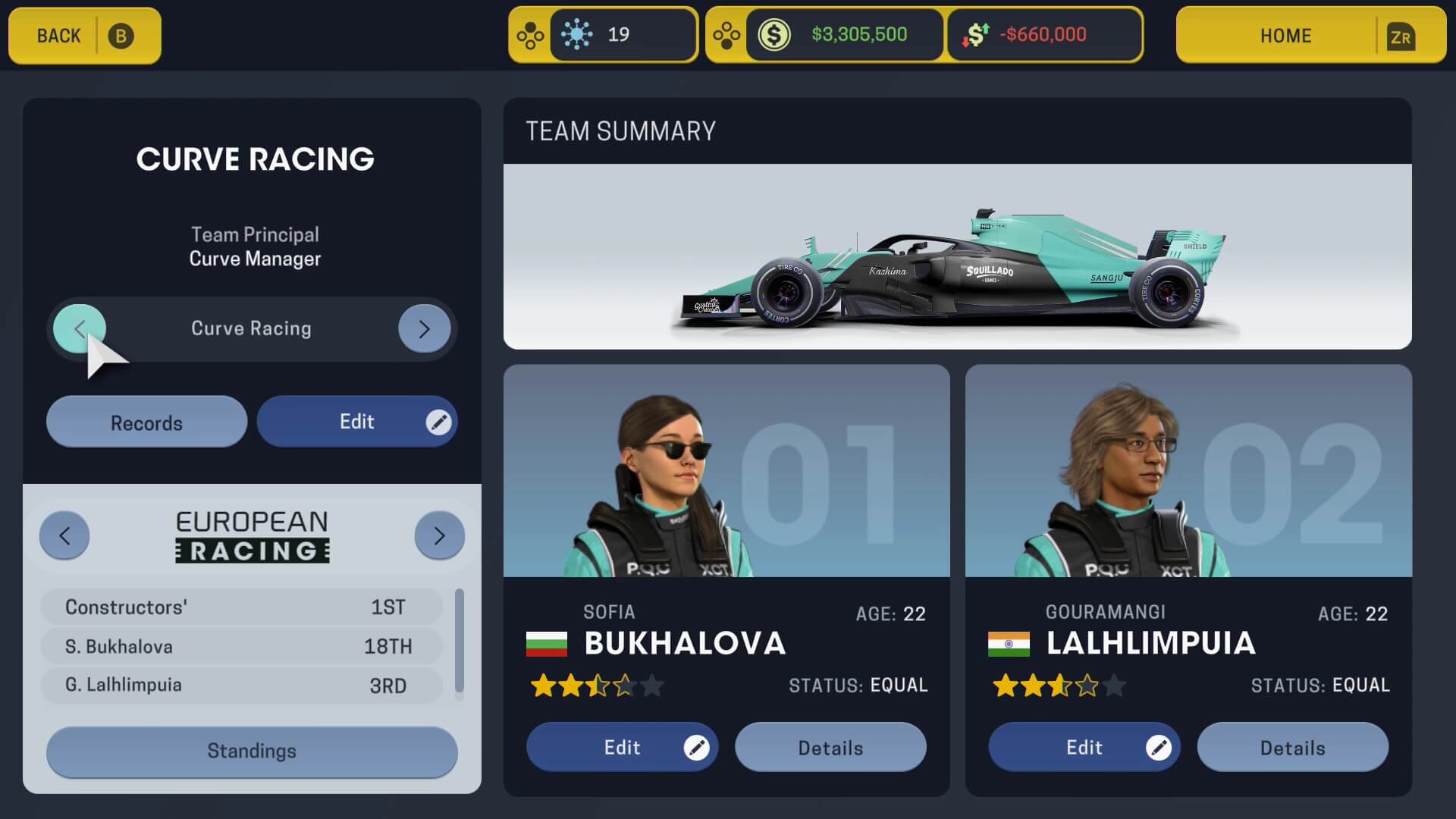Click Edit button for Curve Racing team
The height and width of the screenshot is (819, 1456).
[x=357, y=420]
